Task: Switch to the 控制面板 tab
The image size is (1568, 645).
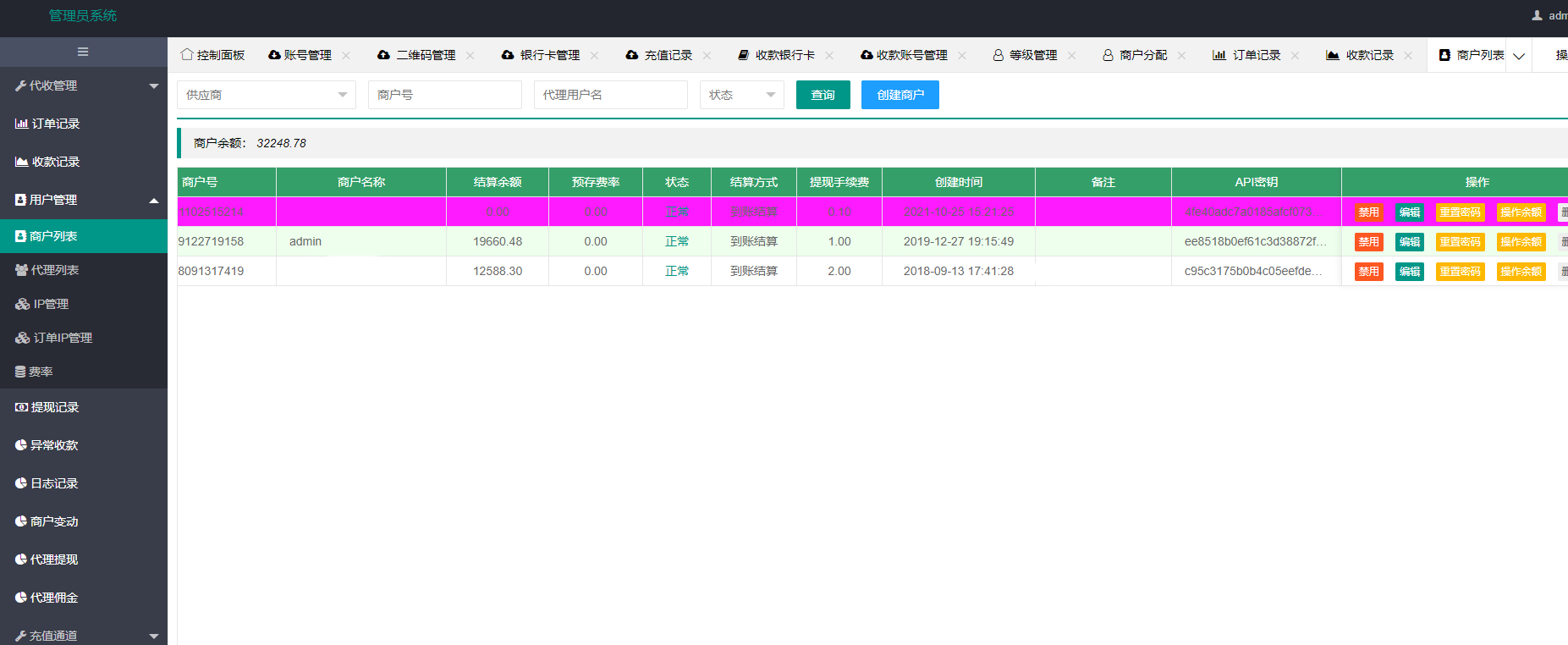Action: [212, 55]
